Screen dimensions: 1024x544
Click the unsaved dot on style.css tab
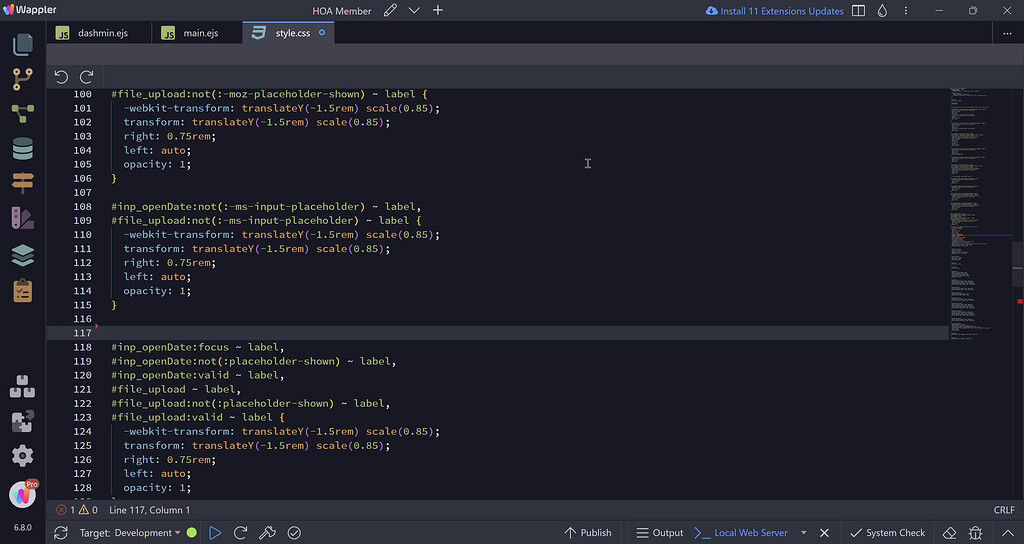[322, 33]
